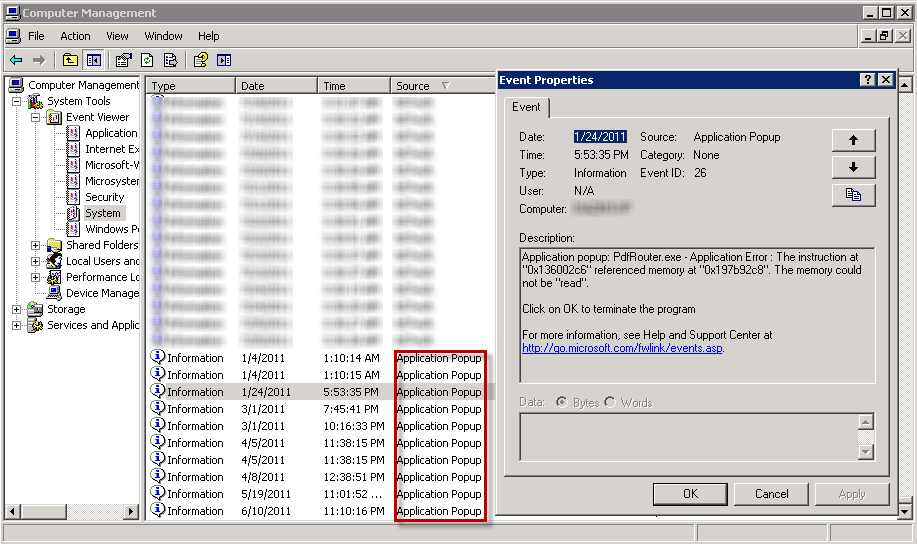Select the Bytes radio button
Image resolution: width=917 pixels, height=544 pixels.
pyautogui.click(x=562, y=402)
